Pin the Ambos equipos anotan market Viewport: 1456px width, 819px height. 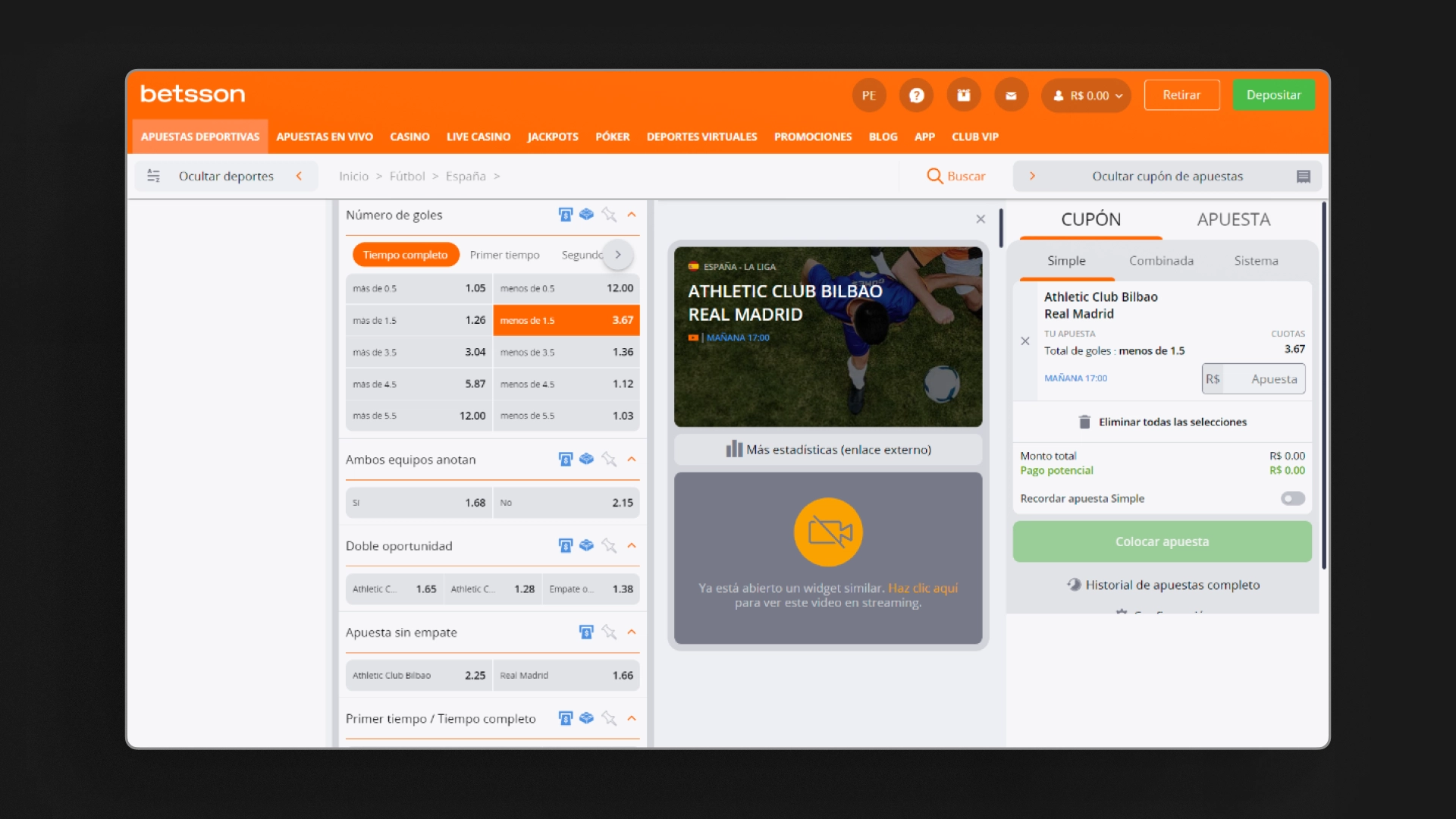click(609, 460)
